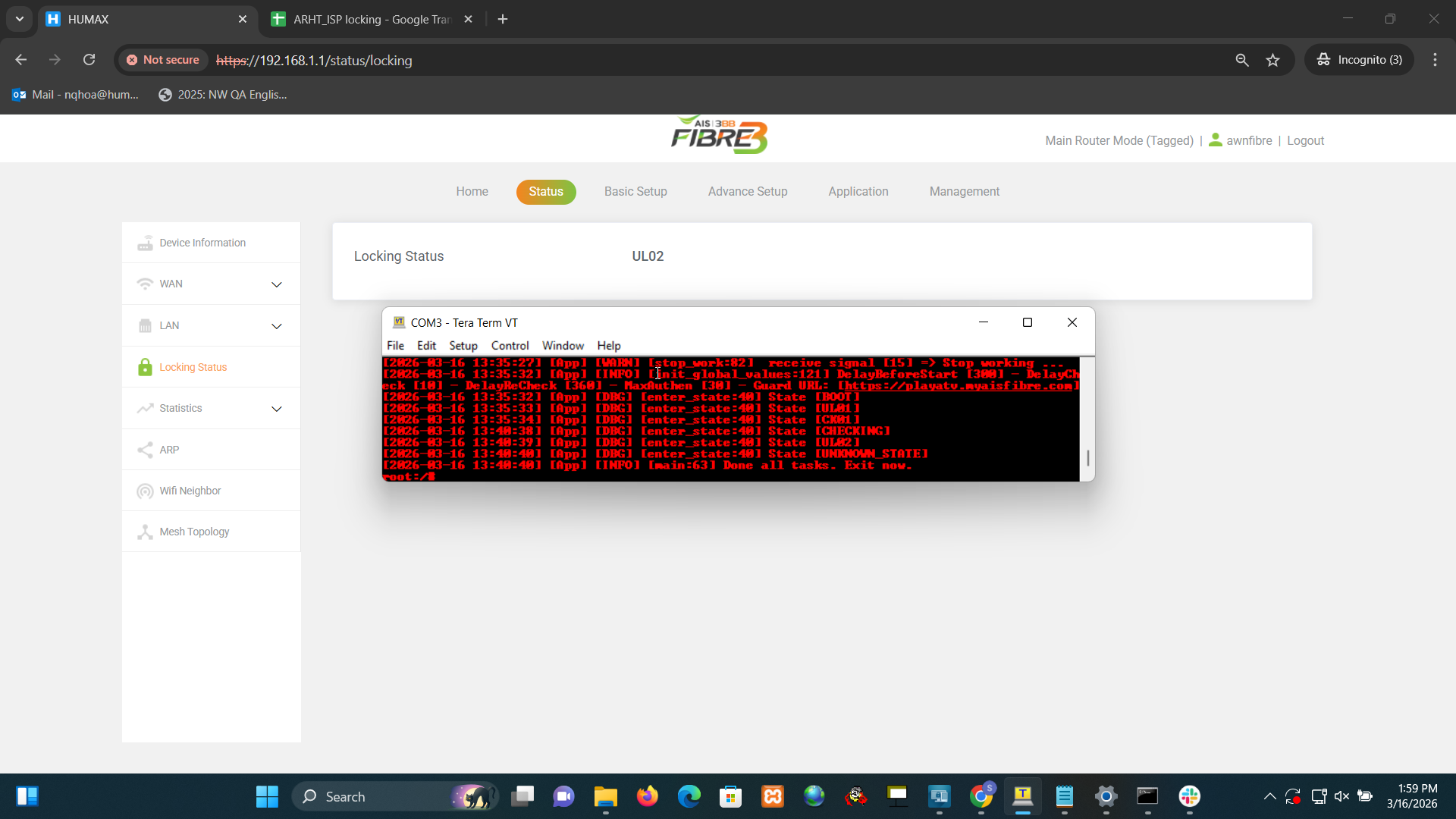Expand the Statistics submenu chevron
This screenshot has width=1456, height=819.
[x=277, y=409]
